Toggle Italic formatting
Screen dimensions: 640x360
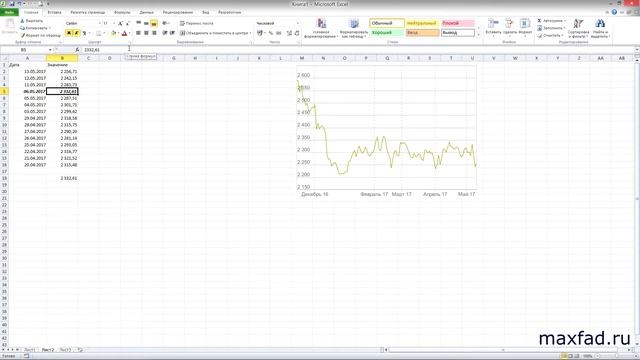(x=76, y=33)
